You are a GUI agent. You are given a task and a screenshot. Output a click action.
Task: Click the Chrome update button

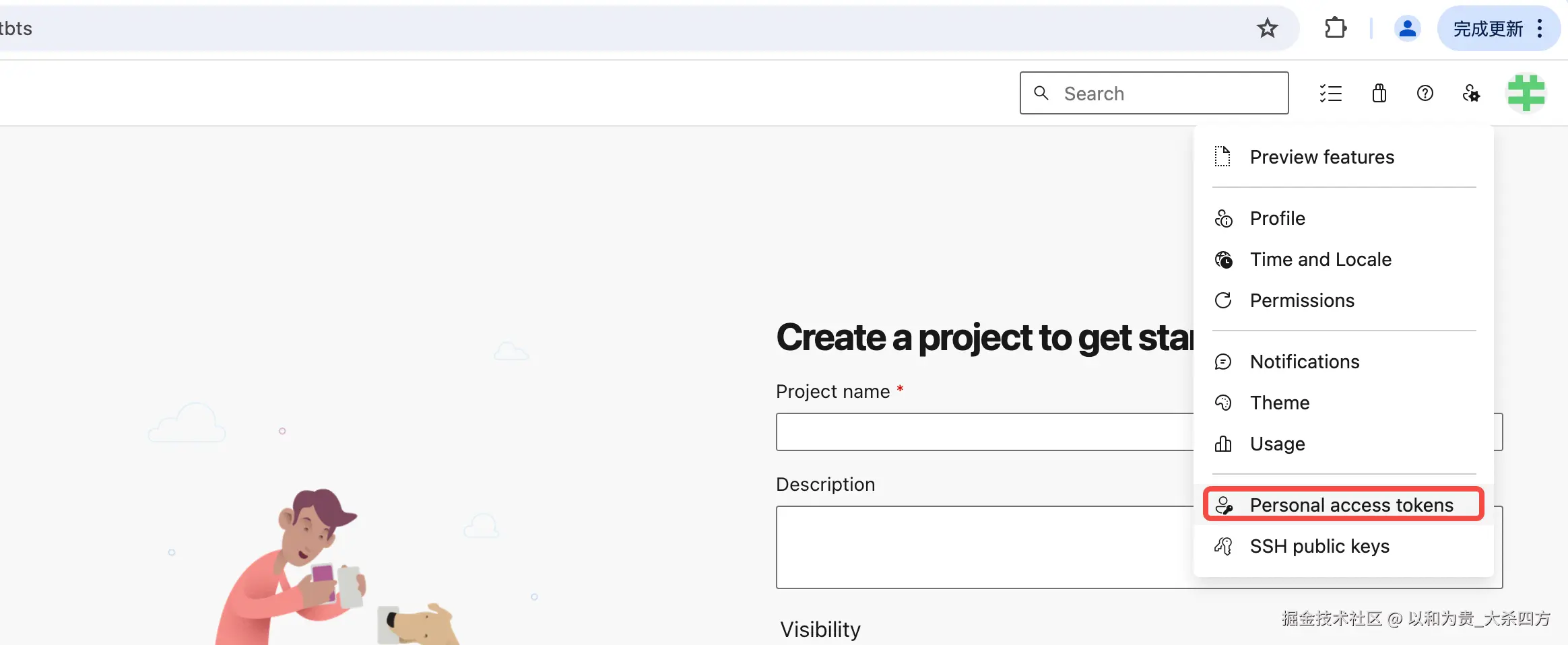1487,29
